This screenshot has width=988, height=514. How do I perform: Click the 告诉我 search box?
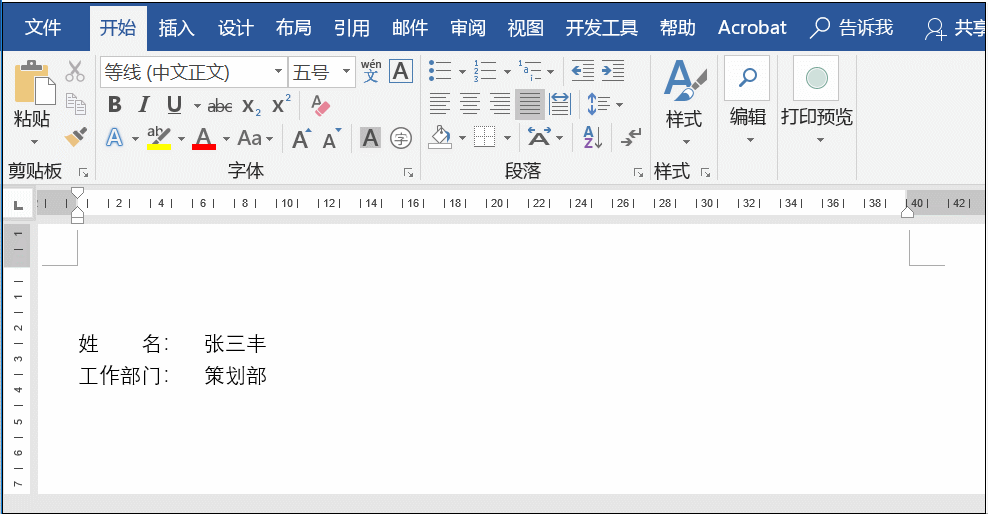853,28
